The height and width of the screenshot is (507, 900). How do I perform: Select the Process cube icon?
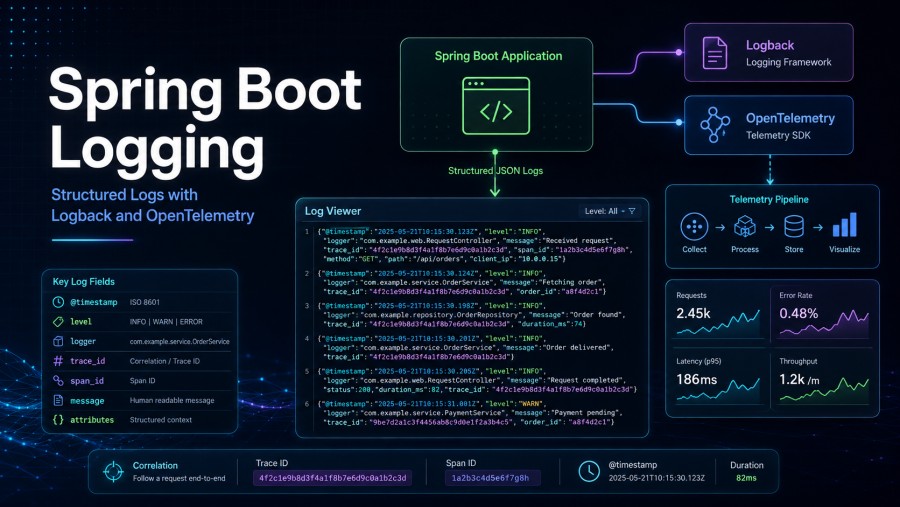(x=744, y=227)
